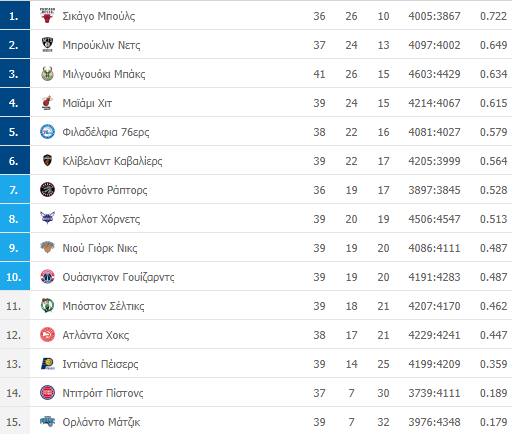
Task: Click the Brooklyn Nets logo icon
Action: tap(47, 45)
